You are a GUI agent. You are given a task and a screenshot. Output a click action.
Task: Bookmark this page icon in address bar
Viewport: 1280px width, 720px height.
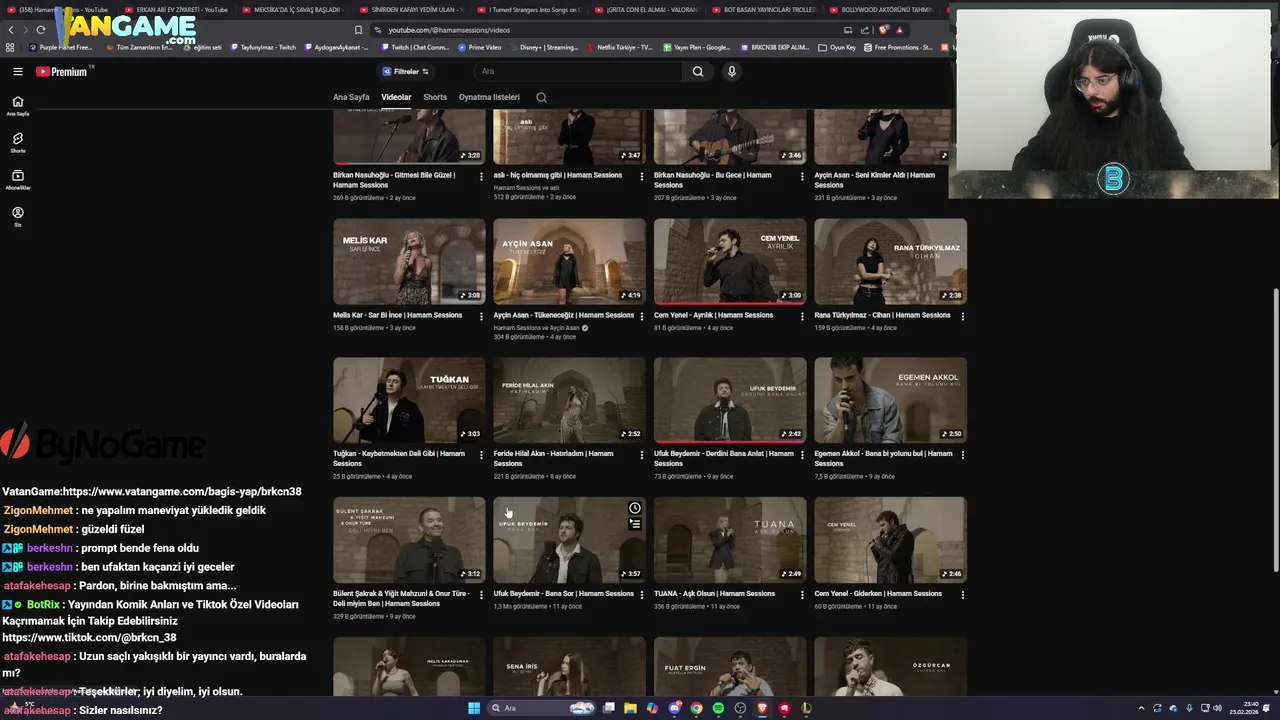(x=358, y=30)
